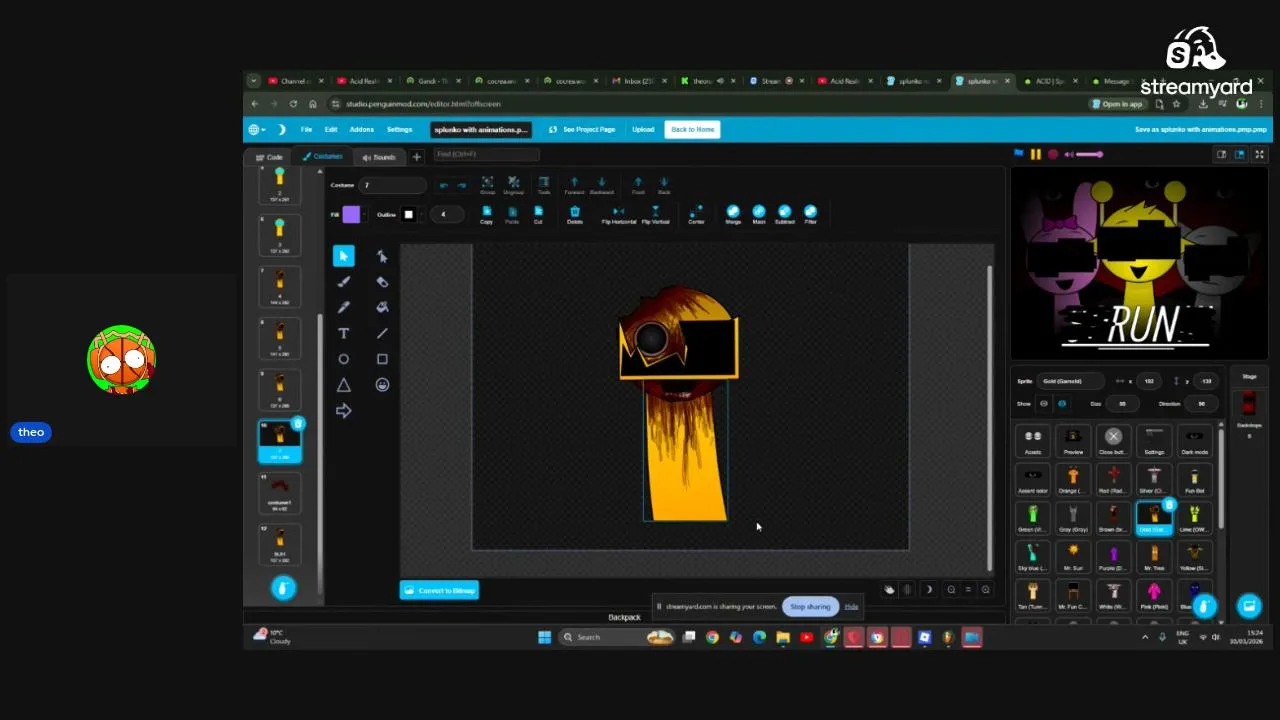Viewport: 1280px width, 720px height.
Task: Click See Project Page
Action: click(x=581, y=129)
